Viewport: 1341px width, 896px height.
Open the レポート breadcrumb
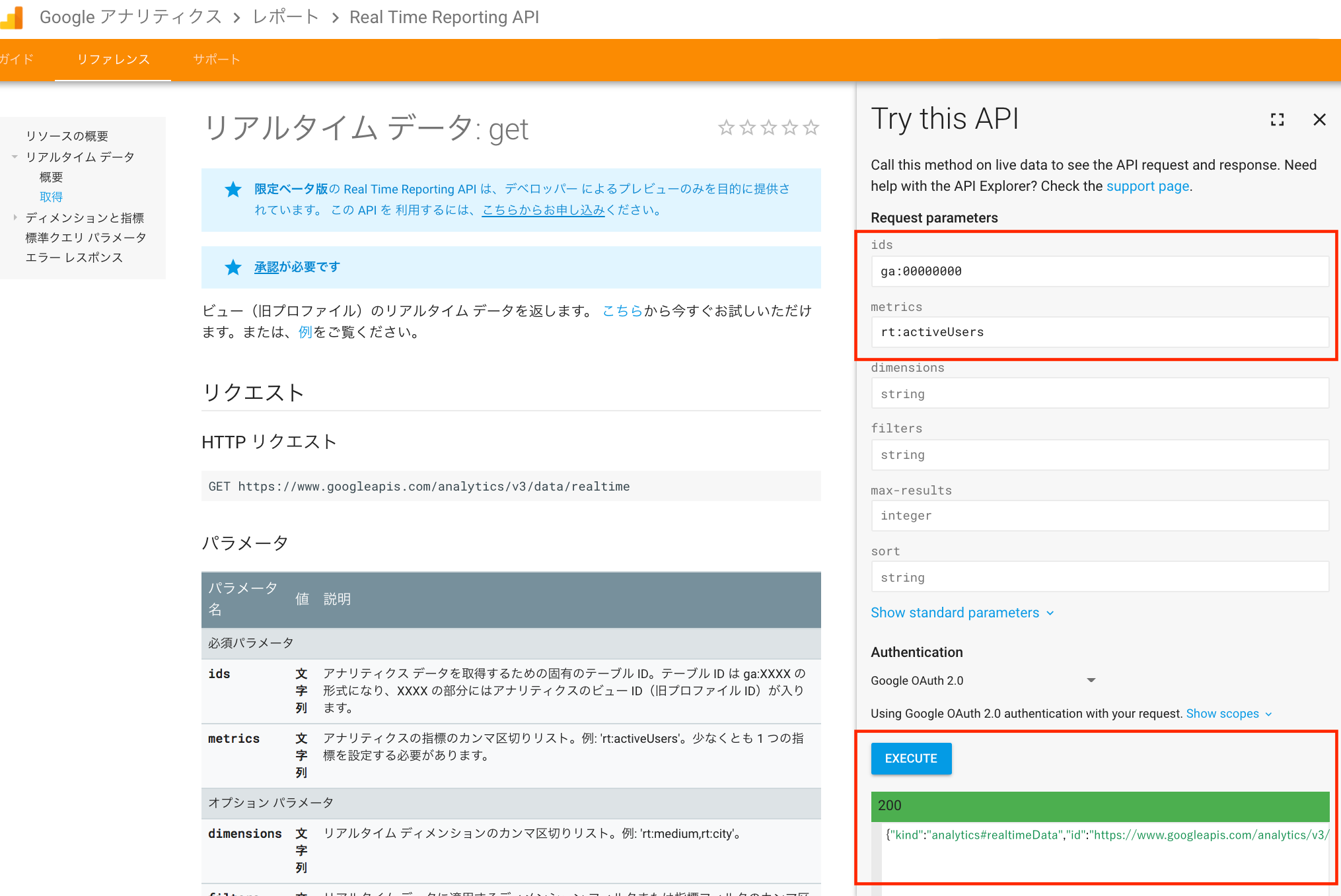pos(285,17)
